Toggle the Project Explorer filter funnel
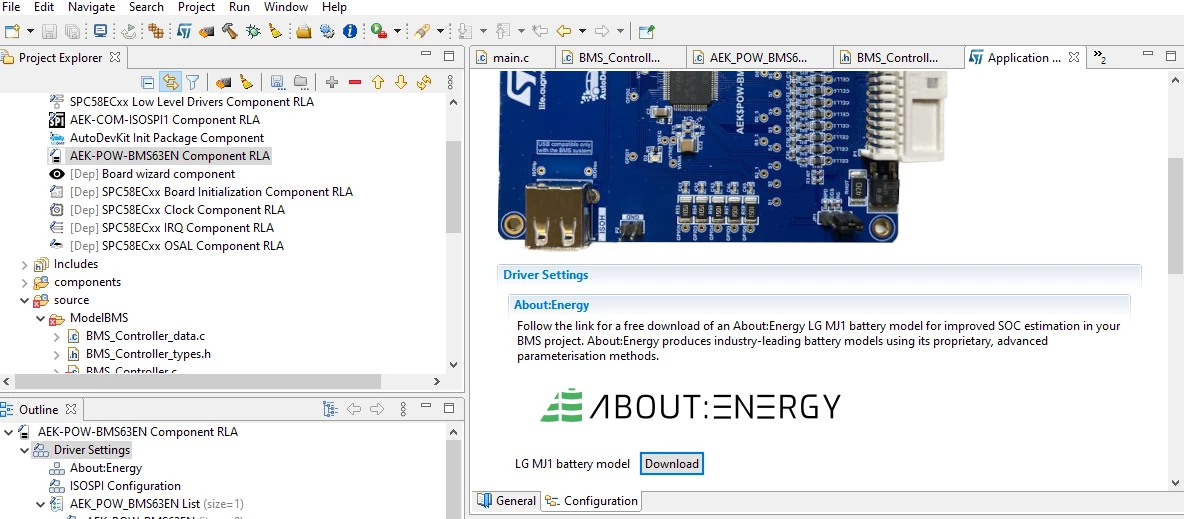Screen dimensions: 1184x519 click(193, 82)
